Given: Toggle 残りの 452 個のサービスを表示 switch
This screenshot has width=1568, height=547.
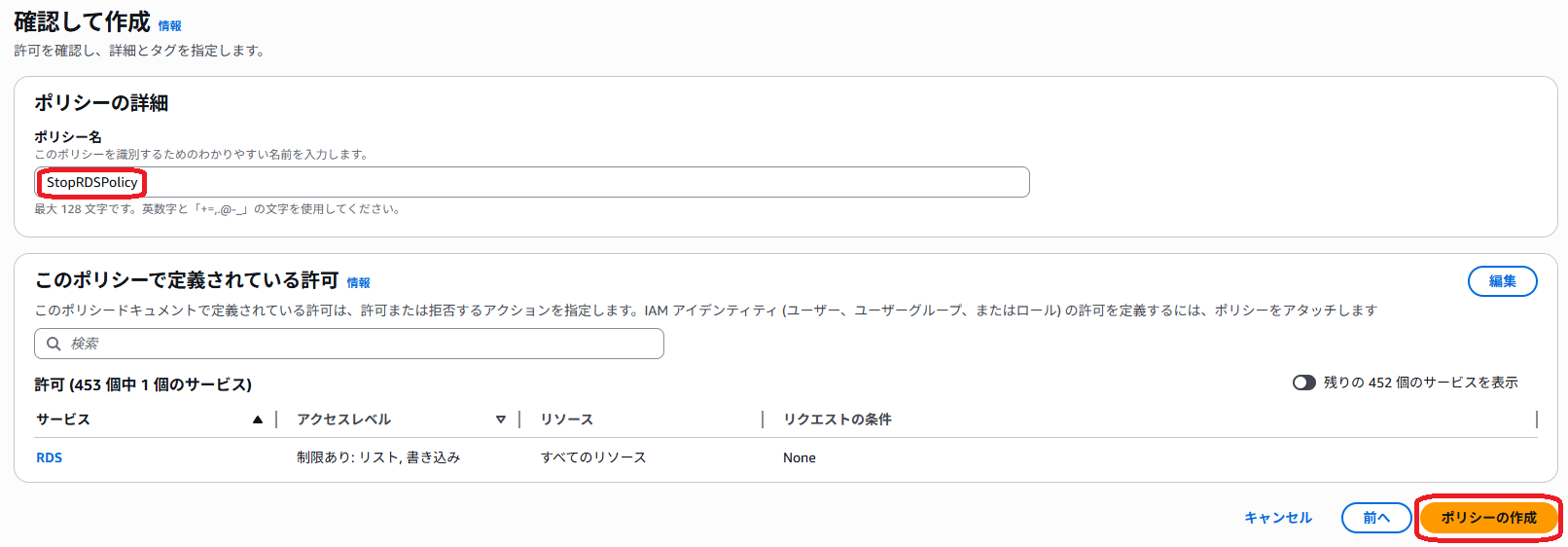Looking at the screenshot, I should (1304, 383).
